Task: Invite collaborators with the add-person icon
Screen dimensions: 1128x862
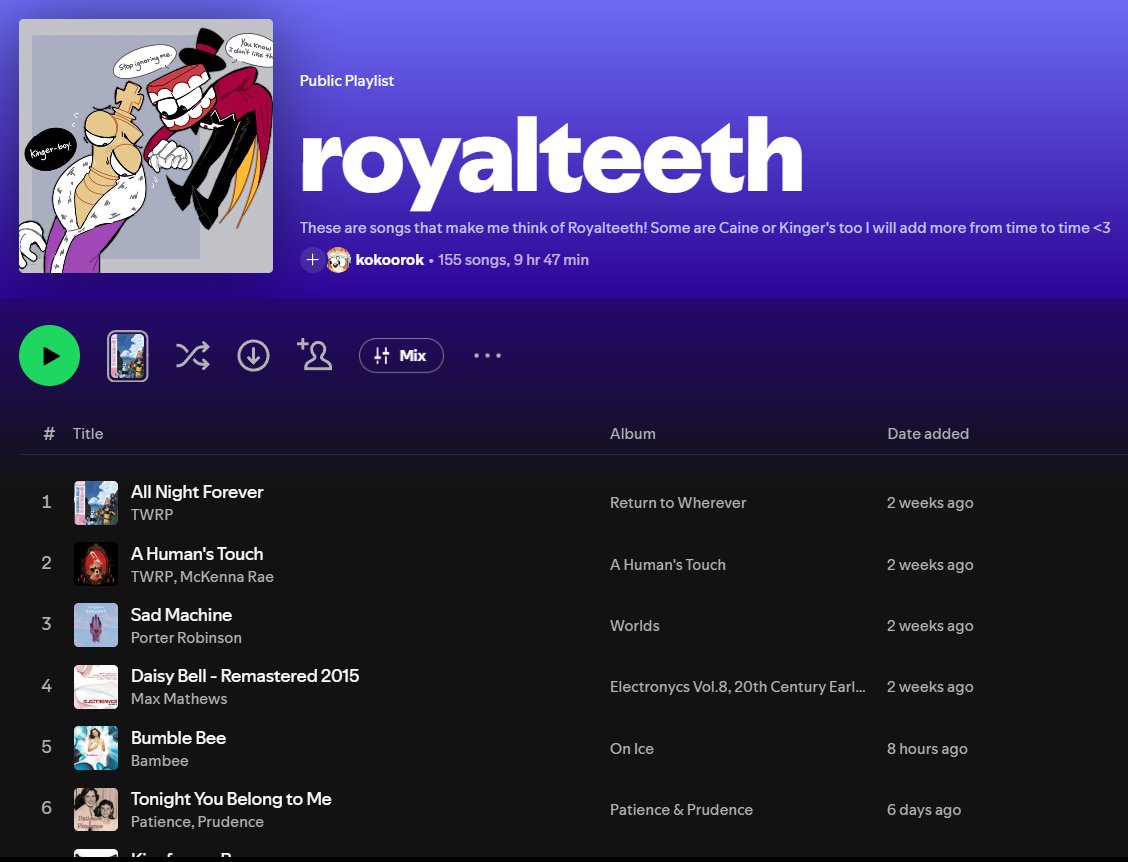Action: (x=314, y=355)
